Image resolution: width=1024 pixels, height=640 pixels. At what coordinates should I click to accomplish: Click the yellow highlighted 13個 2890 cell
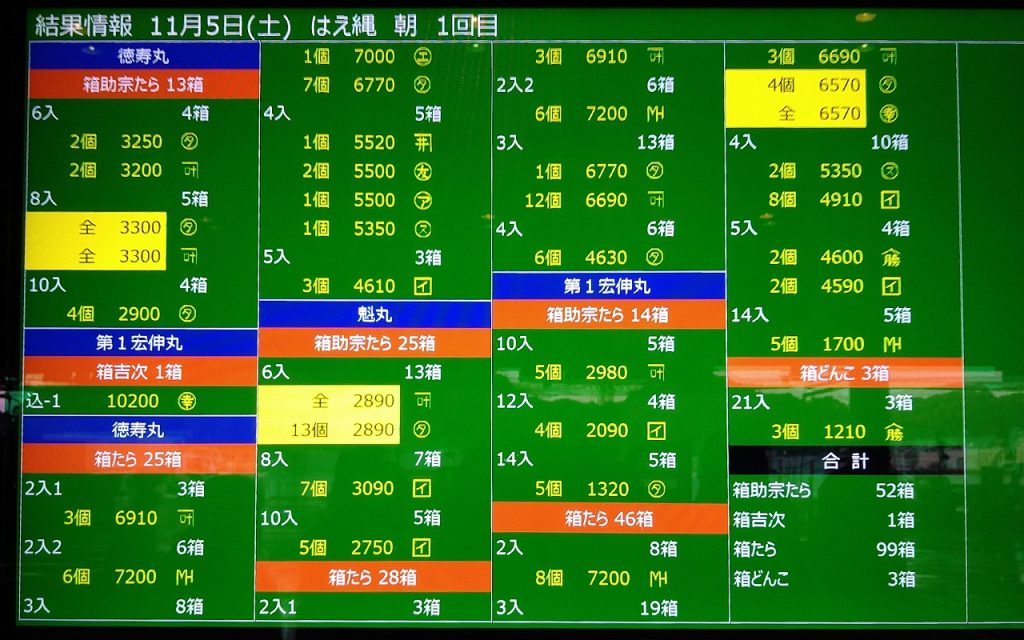(329, 430)
